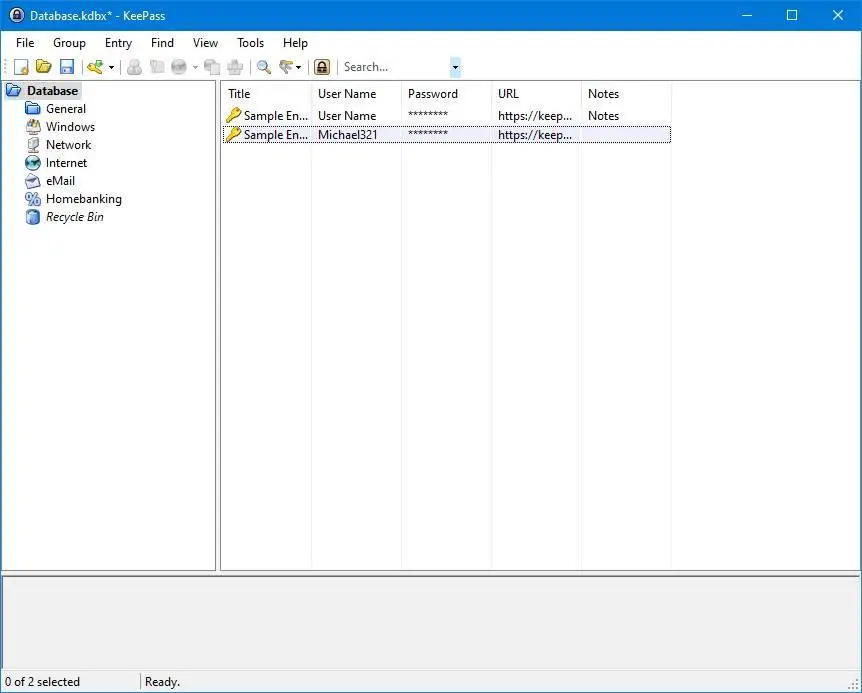862x693 pixels.
Task: Select the Network group
Action: pos(69,145)
